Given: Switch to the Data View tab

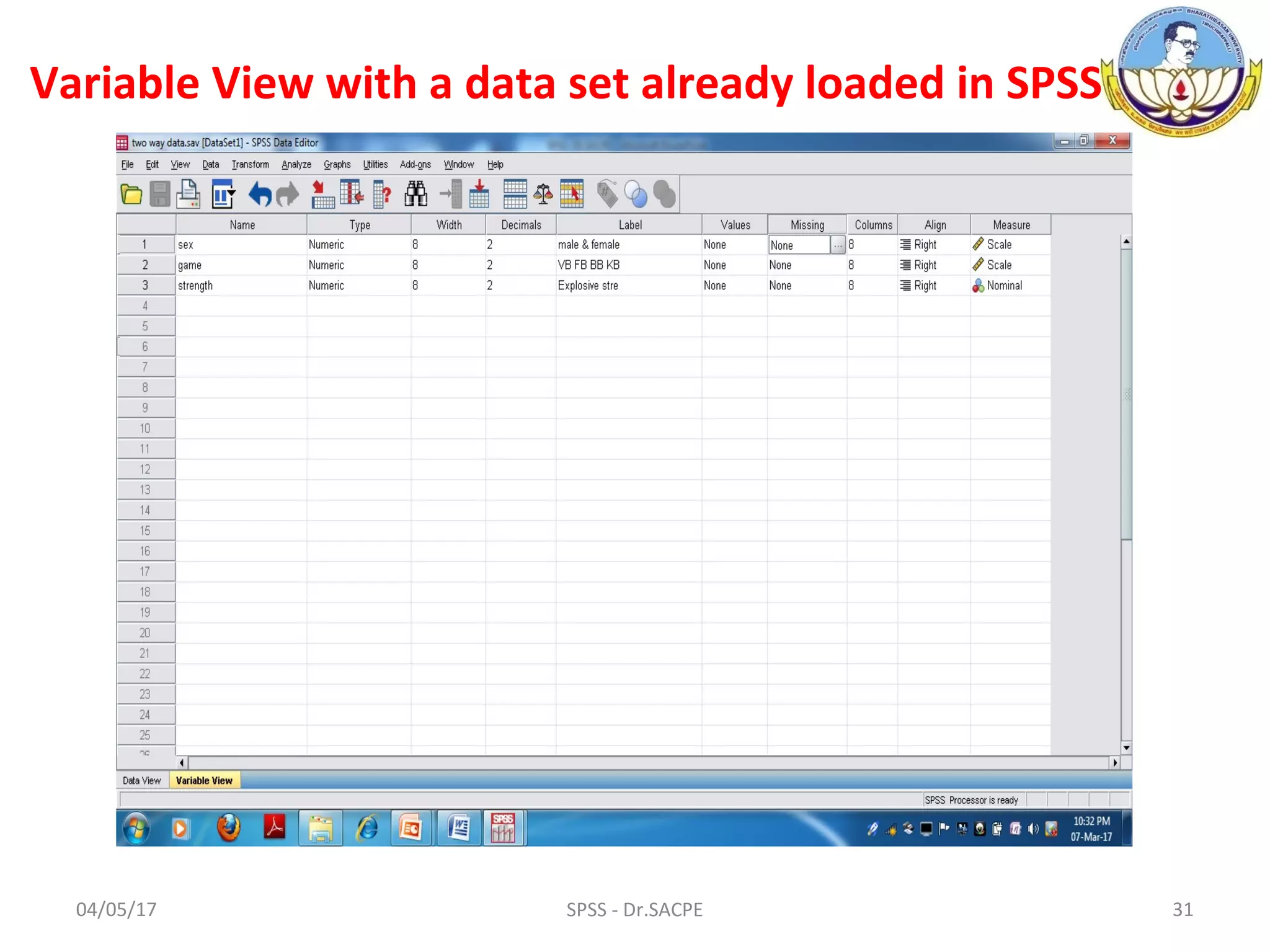Looking at the screenshot, I should tap(142, 780).
